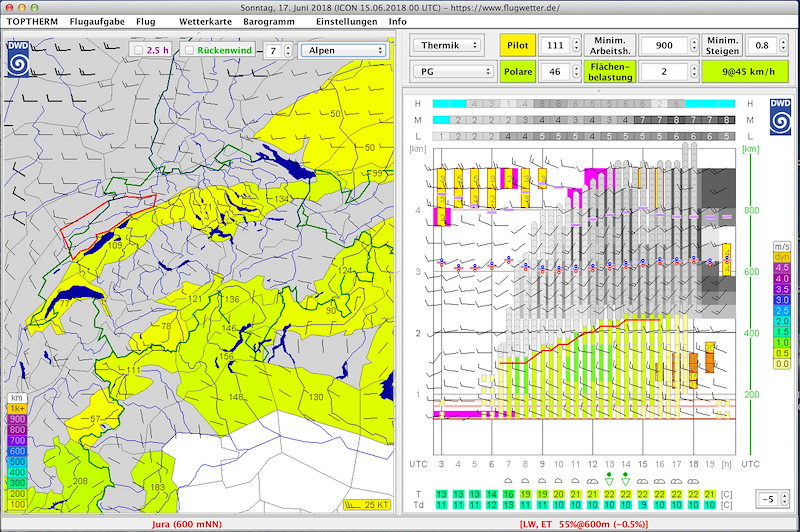
Task: Click the DWD logo on the map
Action: [x=18, y=59]
